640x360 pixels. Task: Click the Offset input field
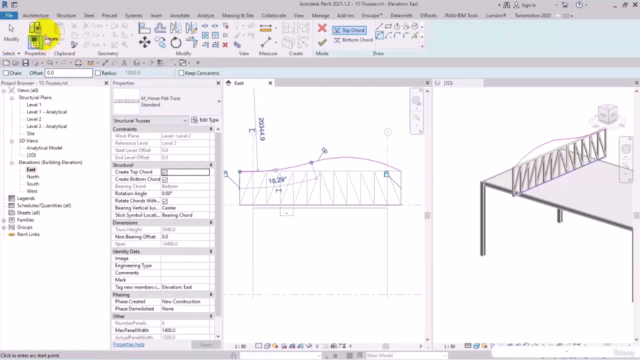[x=69, y=73]
